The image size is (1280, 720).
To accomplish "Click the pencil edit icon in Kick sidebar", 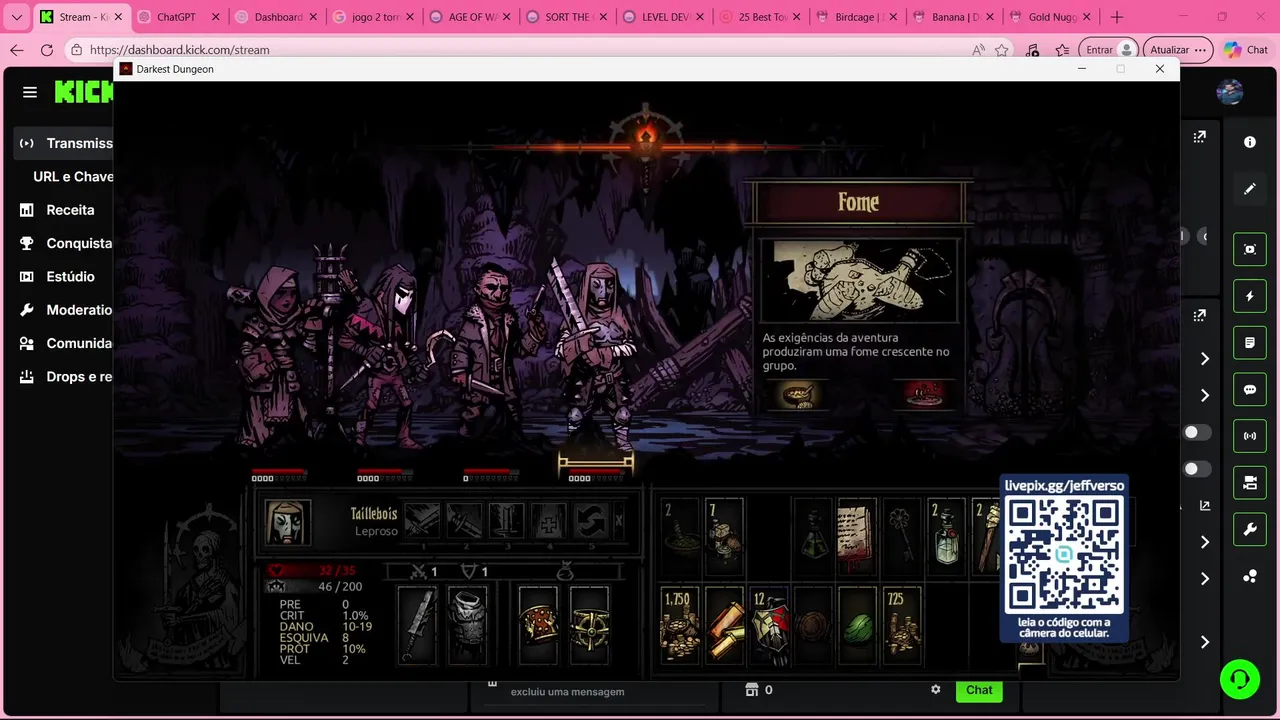I will pyautogui.click(x=1249, y=189).
